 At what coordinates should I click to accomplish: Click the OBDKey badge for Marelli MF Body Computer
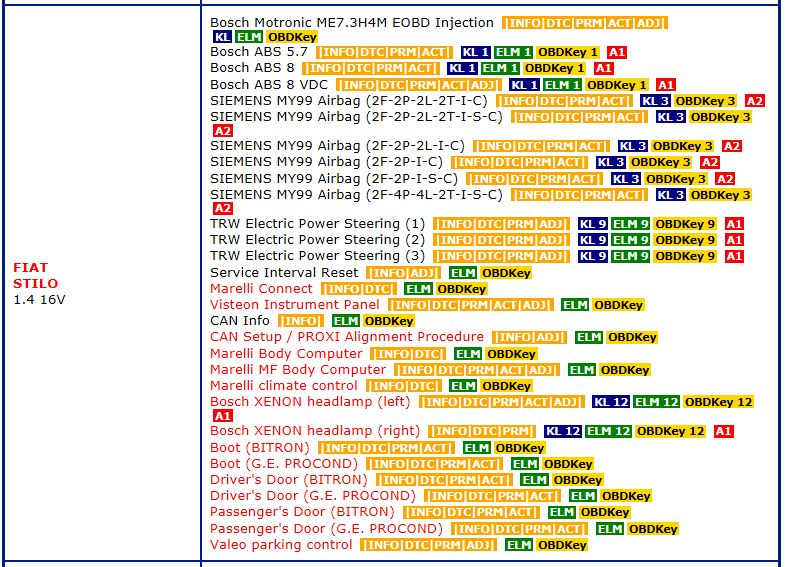(624, 370)
